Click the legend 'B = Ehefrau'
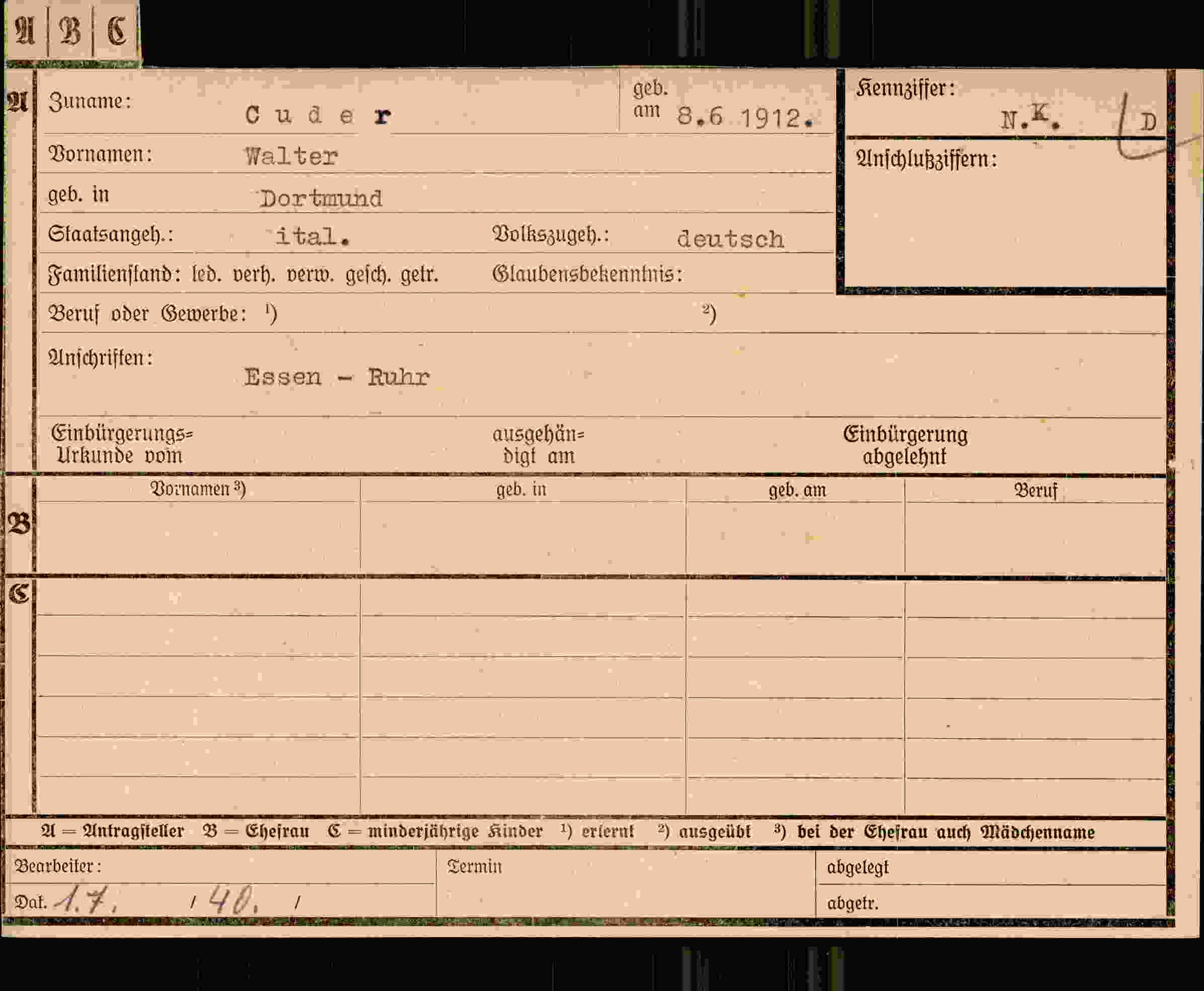The image size is (1204, 991). 256,831
